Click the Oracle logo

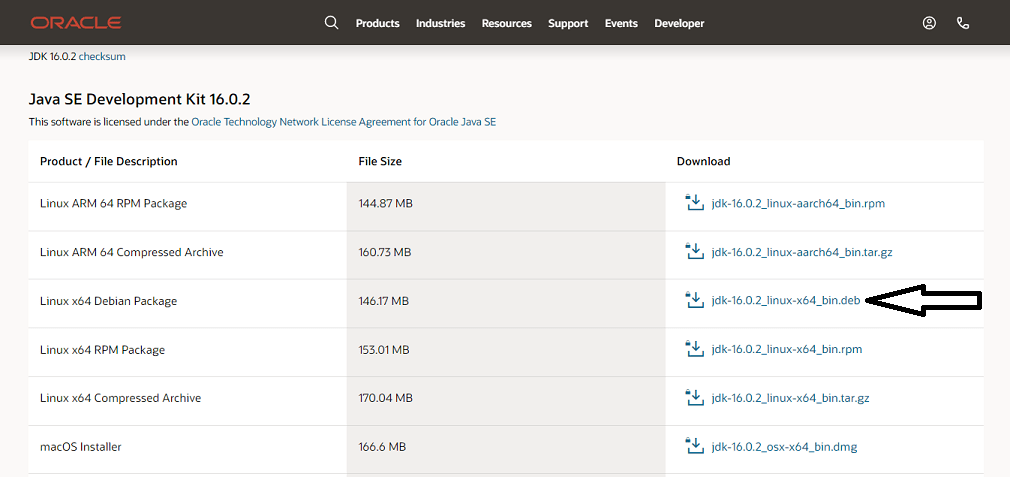(x=76, y=23)
